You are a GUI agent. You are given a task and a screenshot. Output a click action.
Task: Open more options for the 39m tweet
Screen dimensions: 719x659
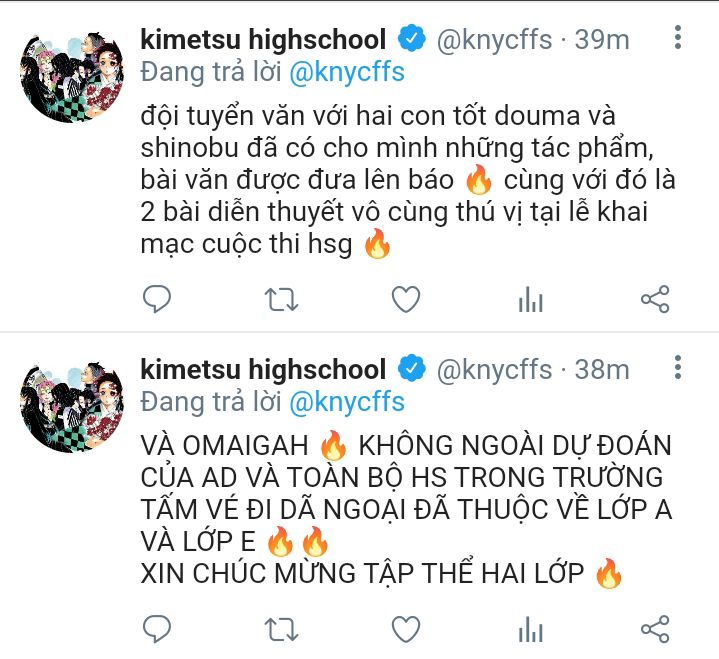pos(678,37)
